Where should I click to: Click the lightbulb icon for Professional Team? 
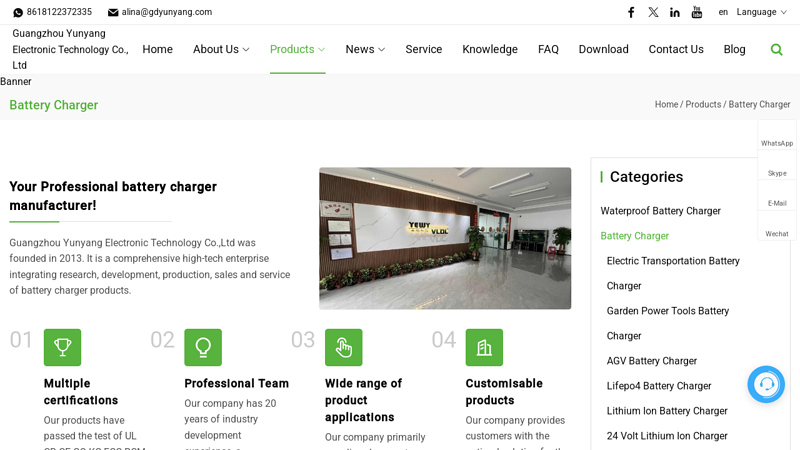[x=203, y=347]
